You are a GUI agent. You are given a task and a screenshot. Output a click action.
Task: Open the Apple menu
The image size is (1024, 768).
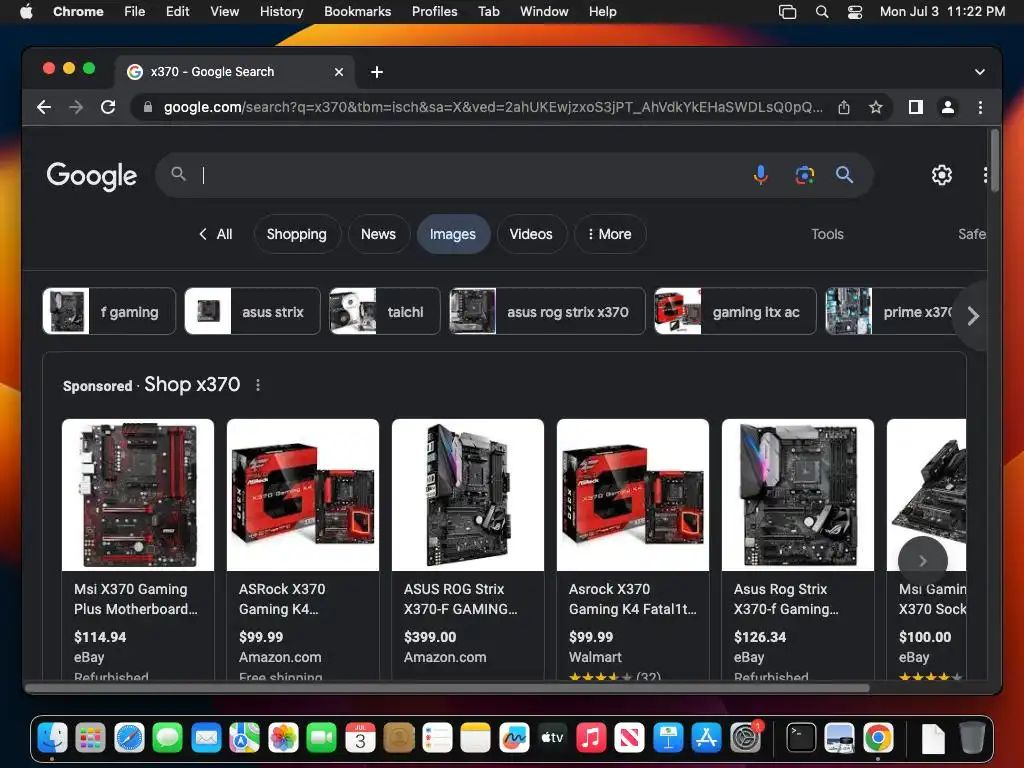click(x=26, y=11)
